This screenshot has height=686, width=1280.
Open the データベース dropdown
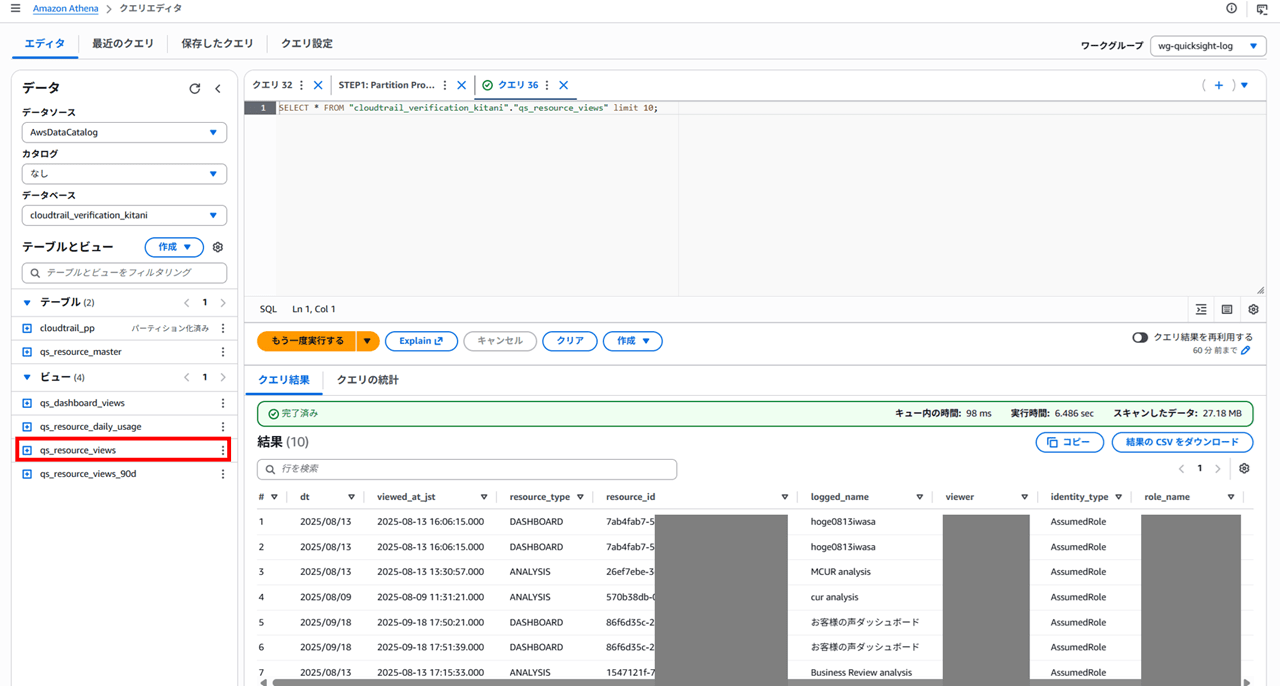click(x=124, y=215)
